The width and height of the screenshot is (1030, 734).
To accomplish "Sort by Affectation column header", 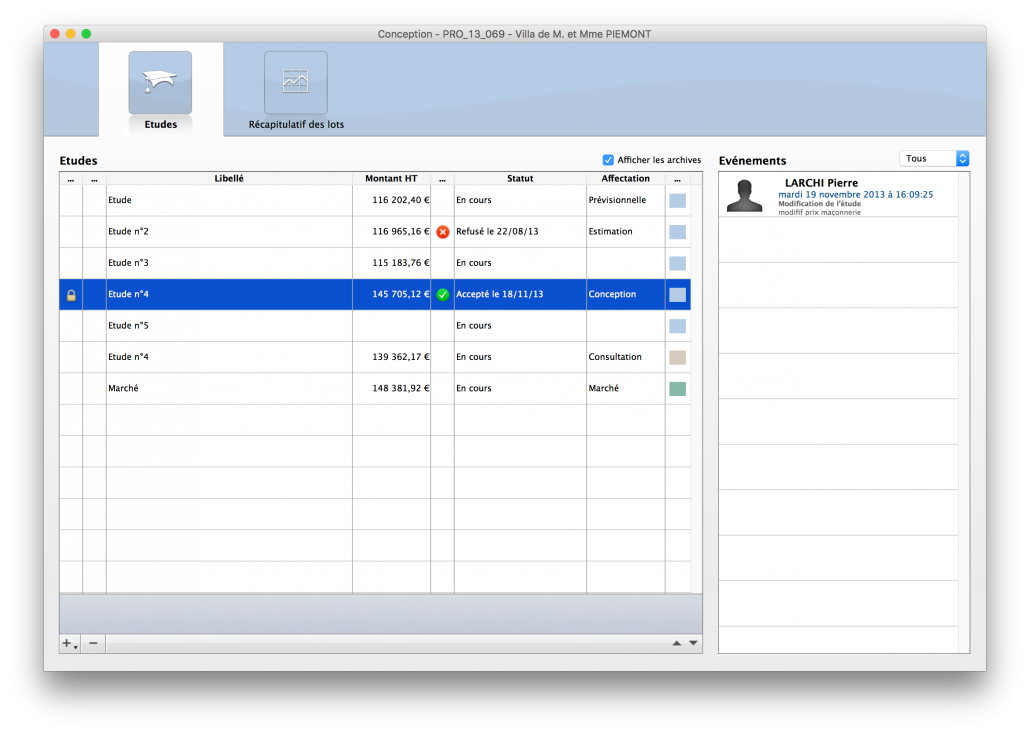I will (x=625, y=178).
